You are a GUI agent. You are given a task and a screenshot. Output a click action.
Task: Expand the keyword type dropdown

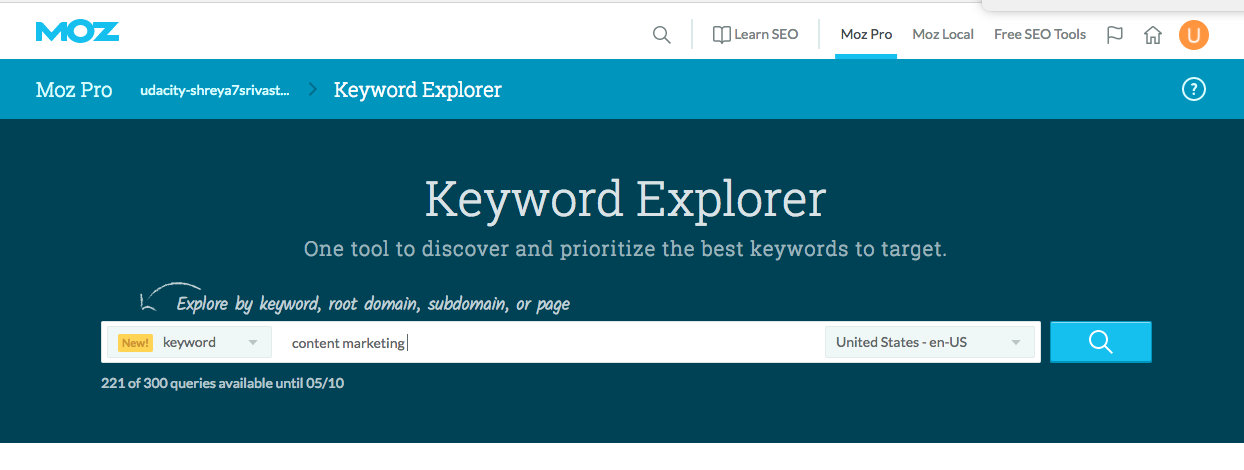pos(189,342)
